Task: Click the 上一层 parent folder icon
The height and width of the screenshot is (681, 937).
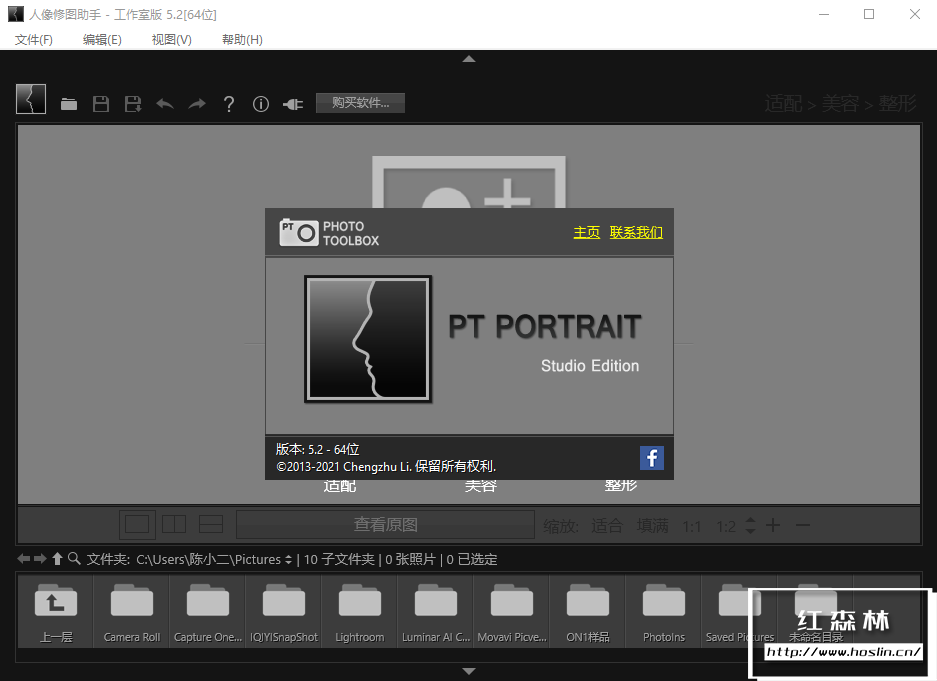Action: tap(56, 612)
